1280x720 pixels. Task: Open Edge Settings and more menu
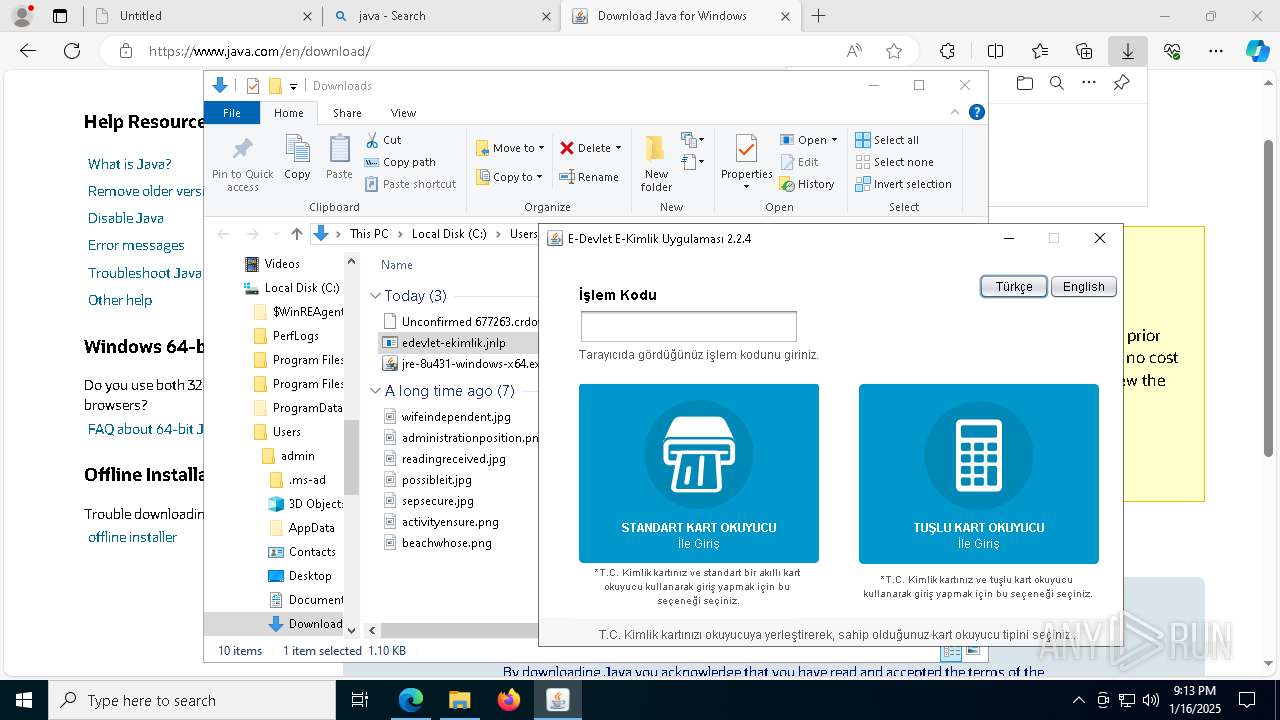(1216, 51)
